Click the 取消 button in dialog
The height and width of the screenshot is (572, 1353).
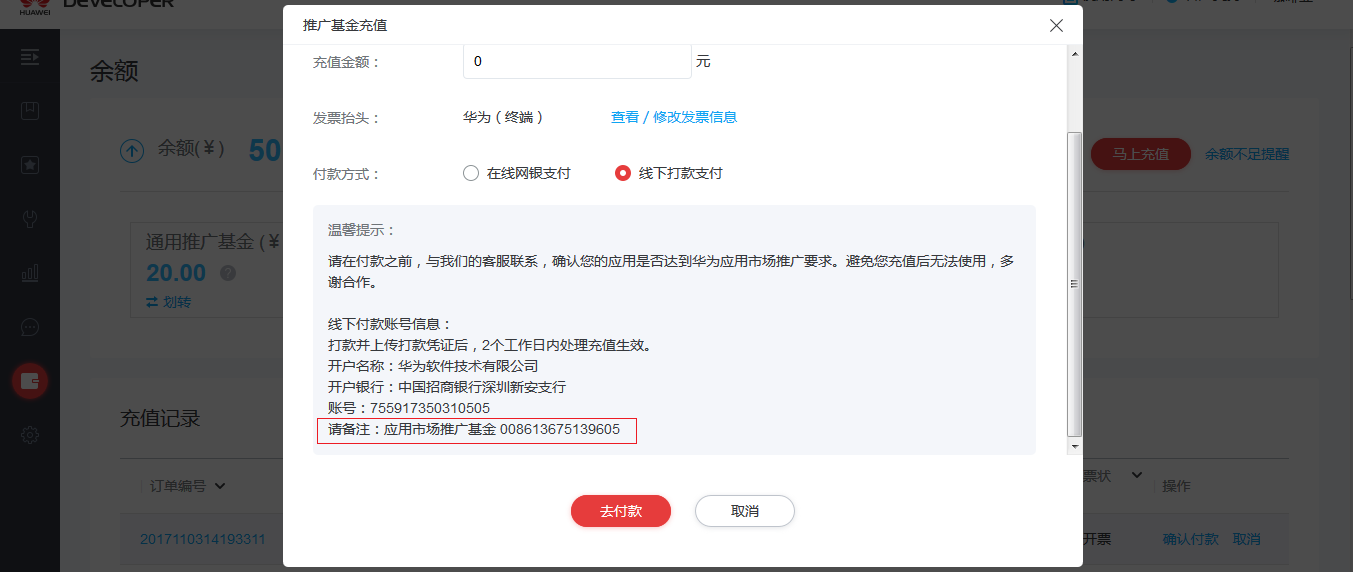[745, 511]
